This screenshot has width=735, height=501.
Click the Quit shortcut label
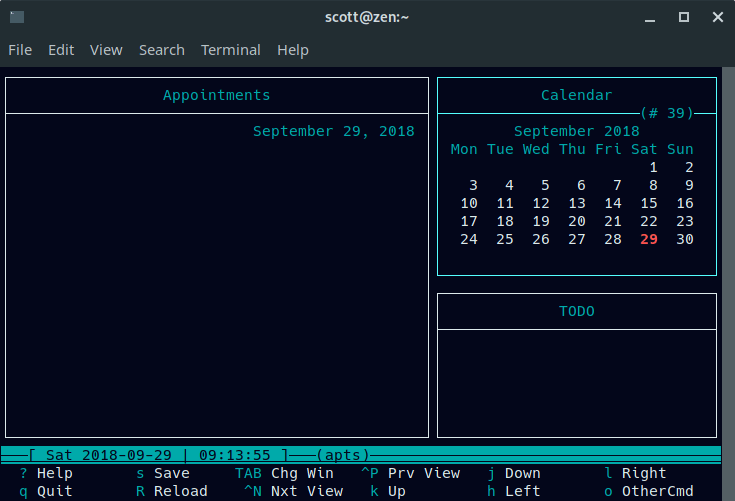click(x=54, y=491)
